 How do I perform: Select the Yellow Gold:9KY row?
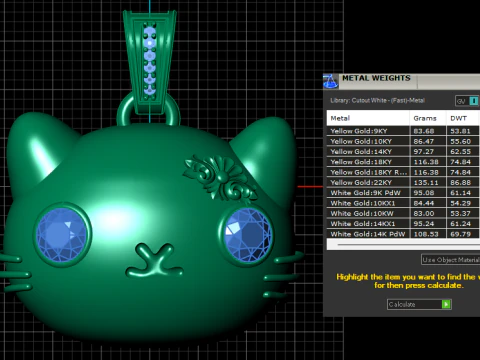coord(403,131)
